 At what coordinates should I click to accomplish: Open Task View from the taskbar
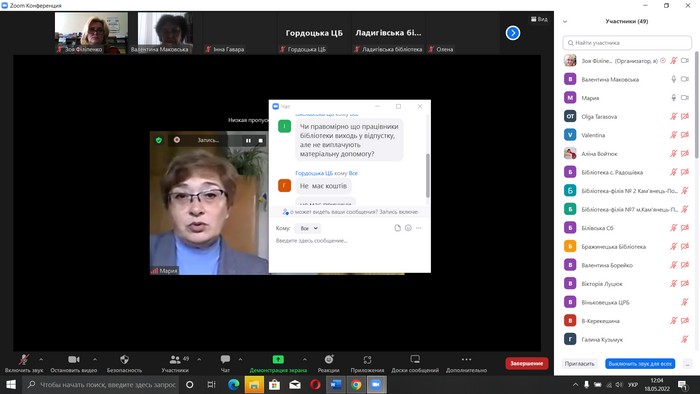[211, 385]
